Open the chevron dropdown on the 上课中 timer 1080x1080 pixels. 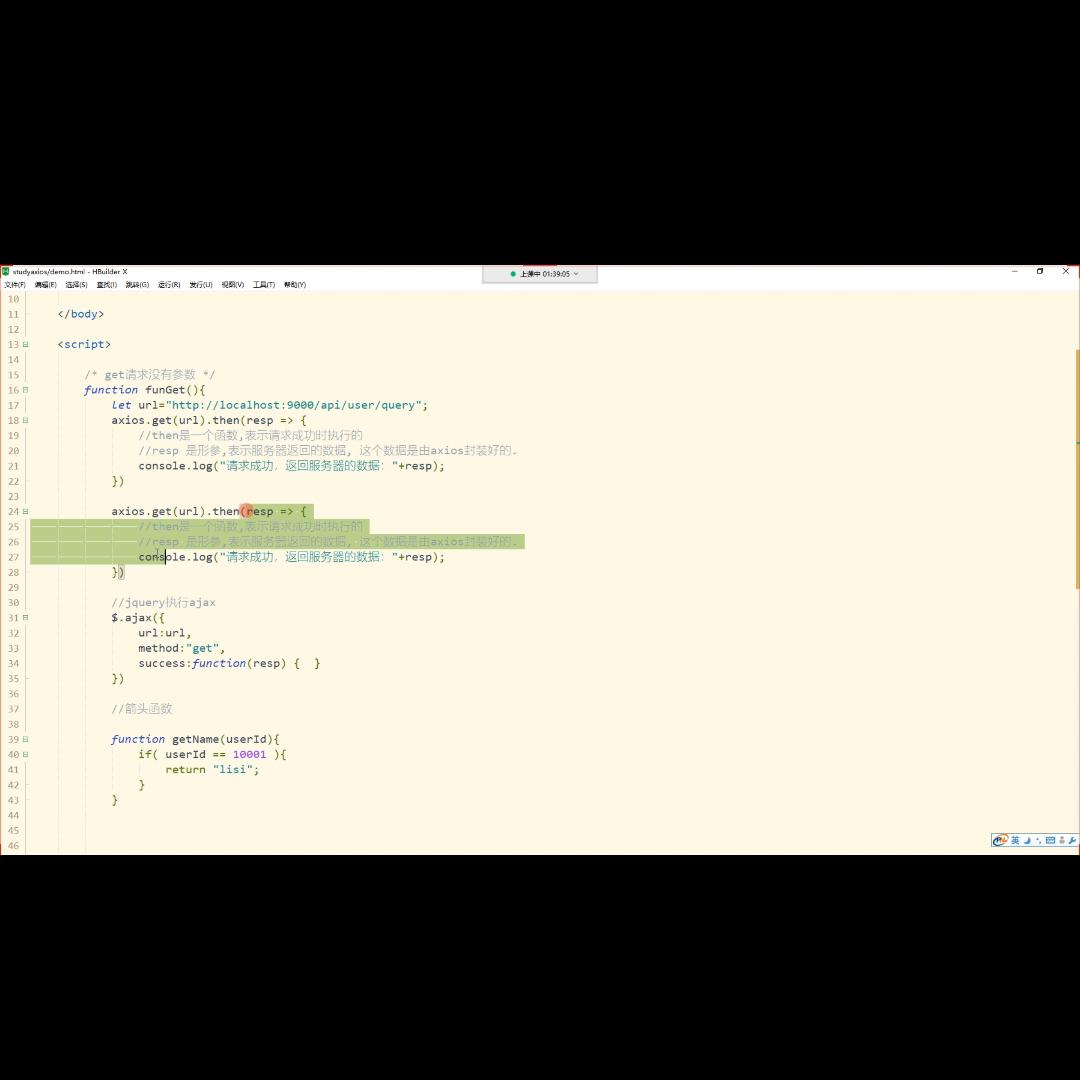(577, 274)
